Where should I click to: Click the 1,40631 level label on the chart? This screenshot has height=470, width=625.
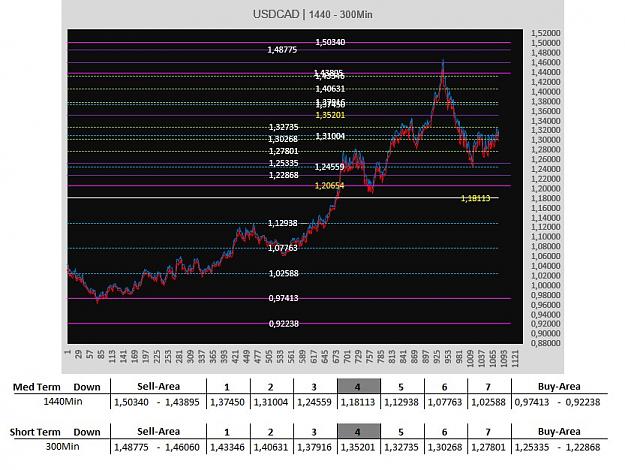tap(330, 89)
